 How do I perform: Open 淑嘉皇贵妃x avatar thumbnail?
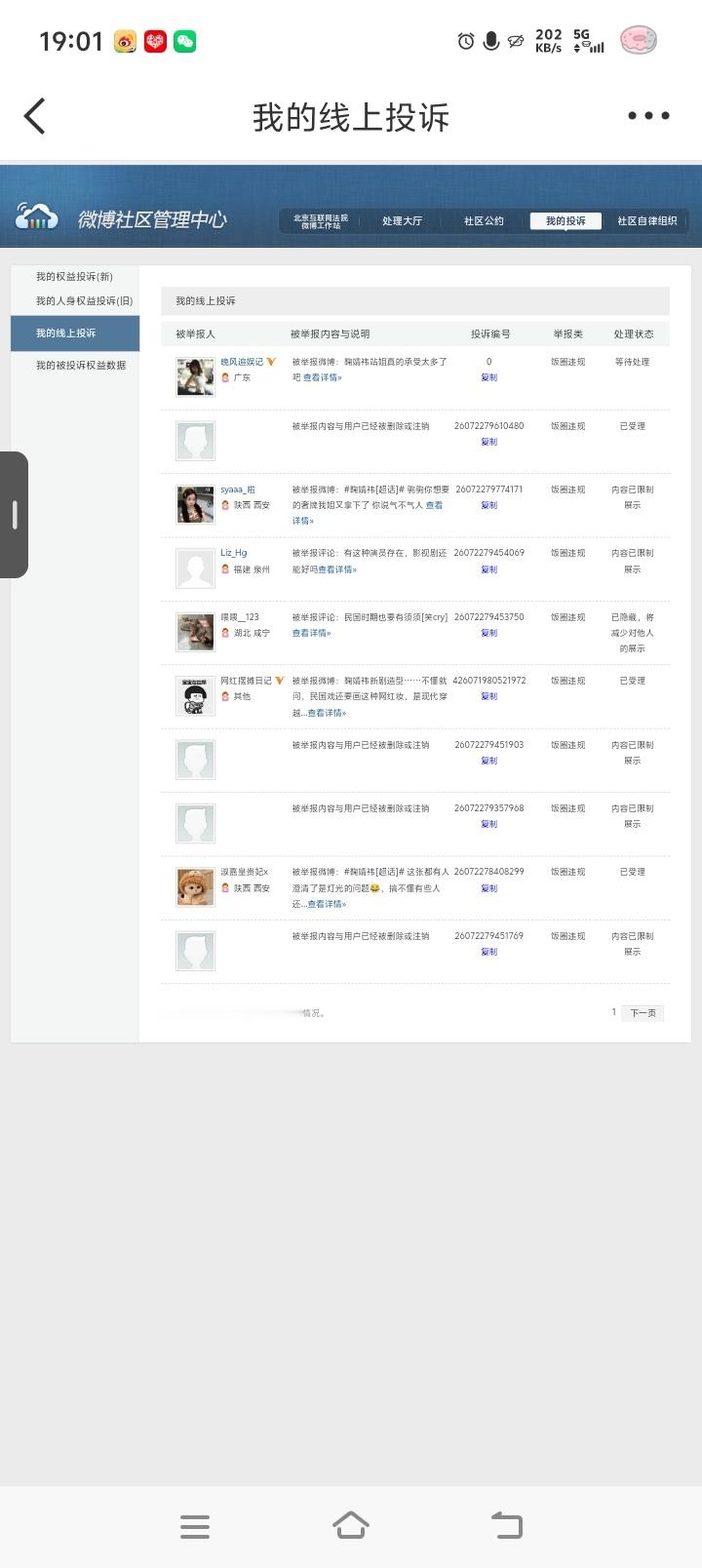195,887
